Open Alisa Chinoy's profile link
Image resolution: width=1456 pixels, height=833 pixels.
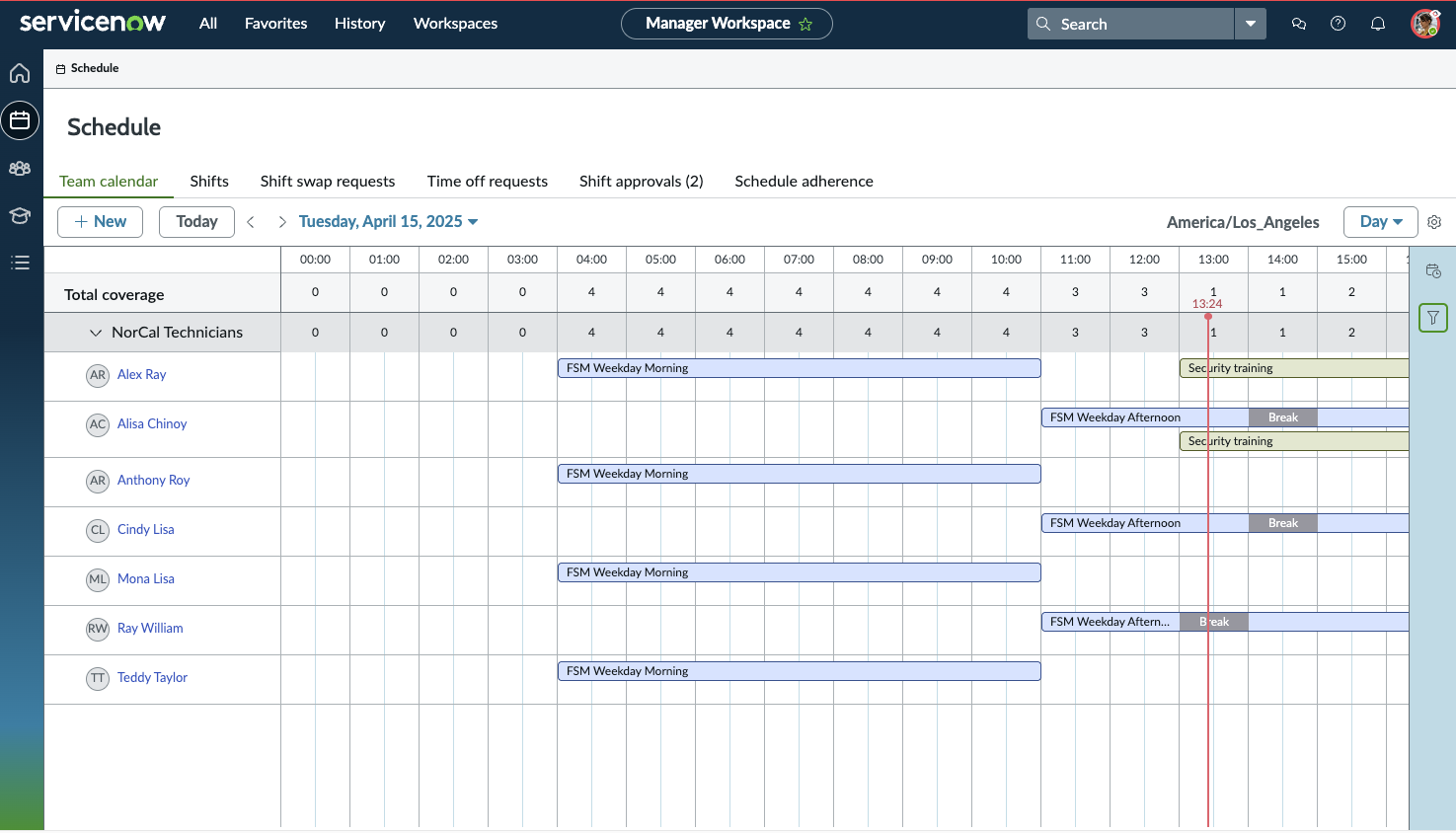152,424
